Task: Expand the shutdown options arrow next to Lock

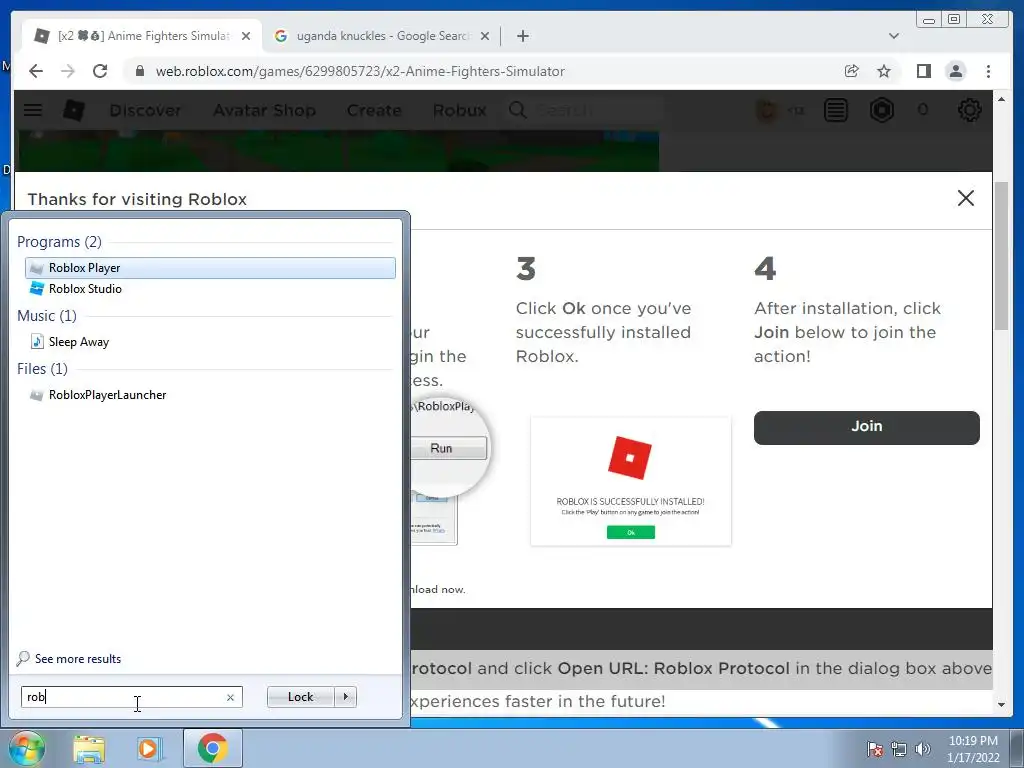Action: pyautogui.click(x=345, y=697)
